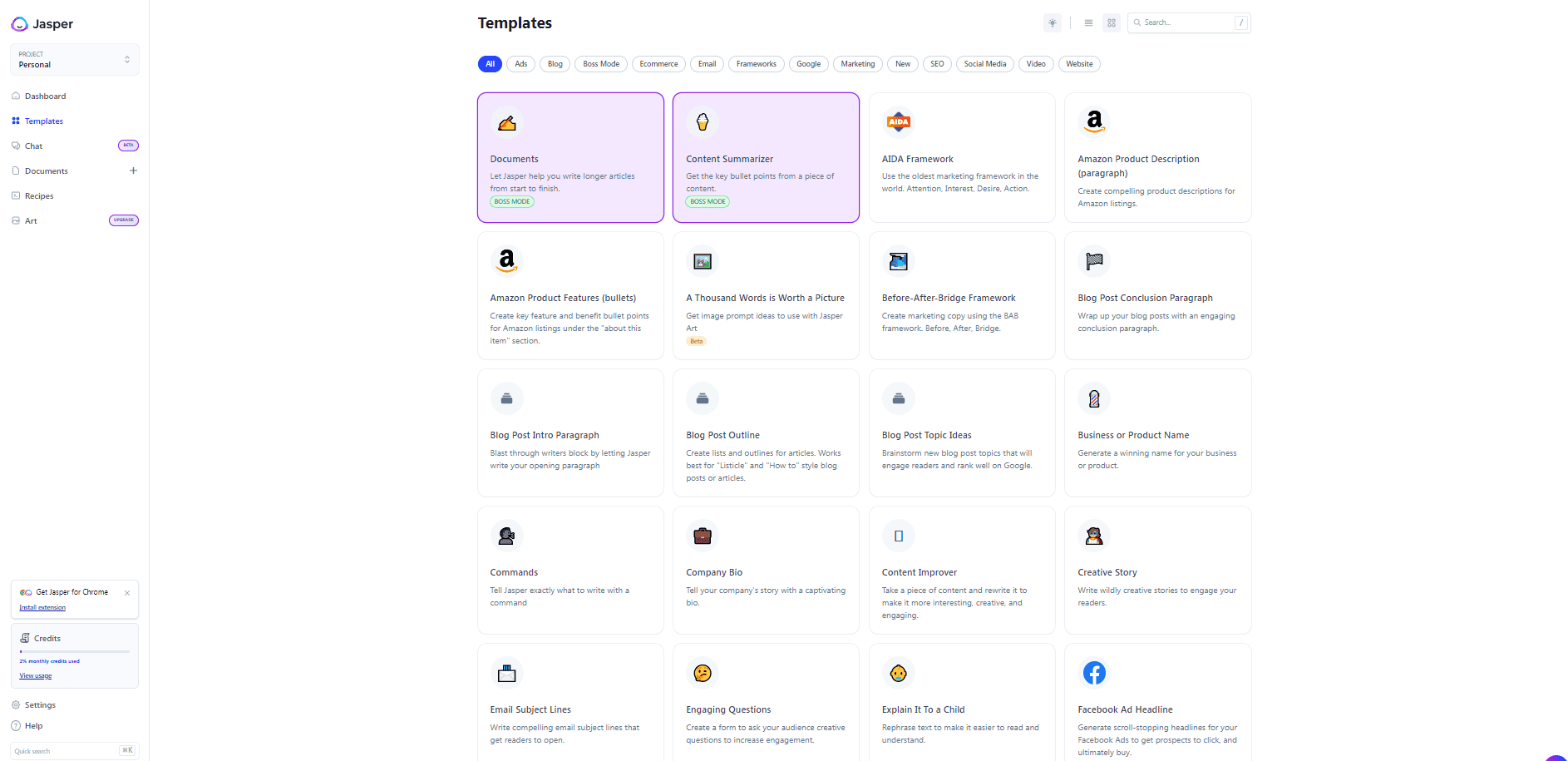The width and height of the screenshot is (1568, 761).
Task: Select the Blog filter tab
Action: pyautogui.click(x=555, y=64)
